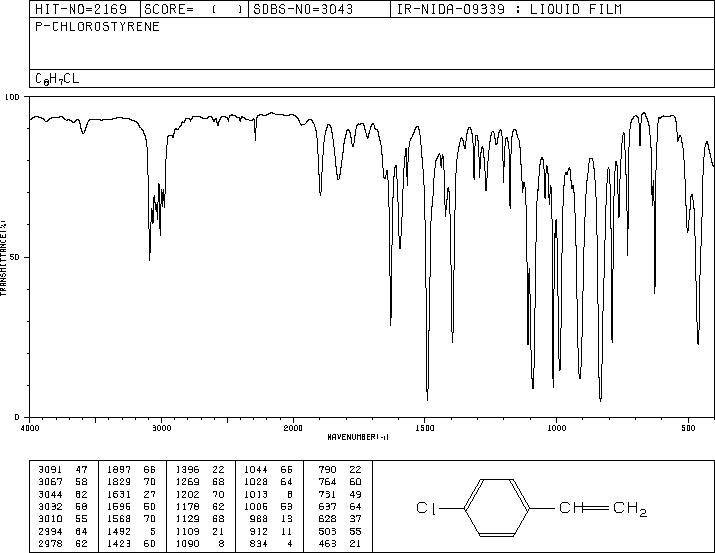Select peak table entry 1829
The height and width of the screenshot is (553, 715).
[x=119, y=482]
